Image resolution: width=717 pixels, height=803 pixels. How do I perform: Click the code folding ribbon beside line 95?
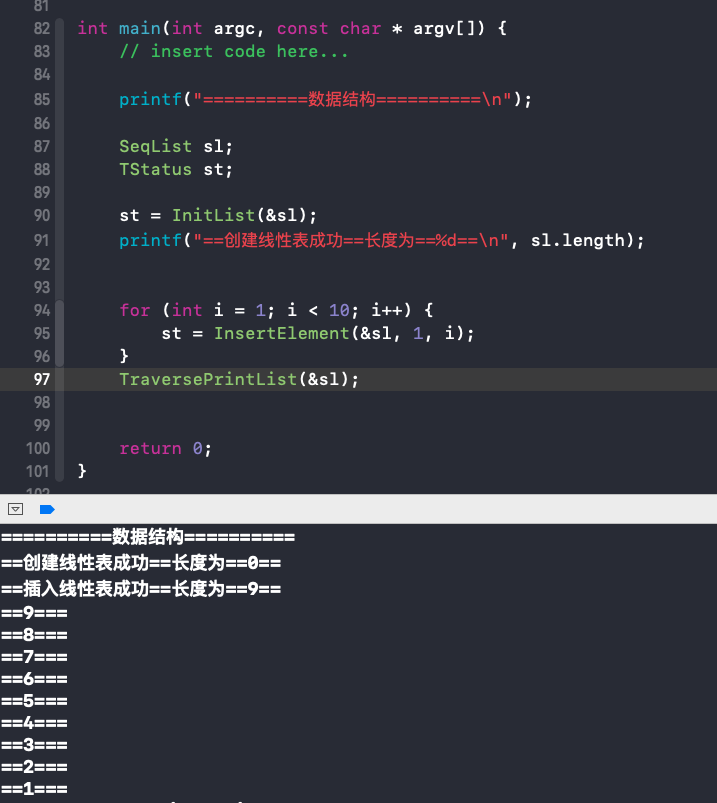pos(59,333)
